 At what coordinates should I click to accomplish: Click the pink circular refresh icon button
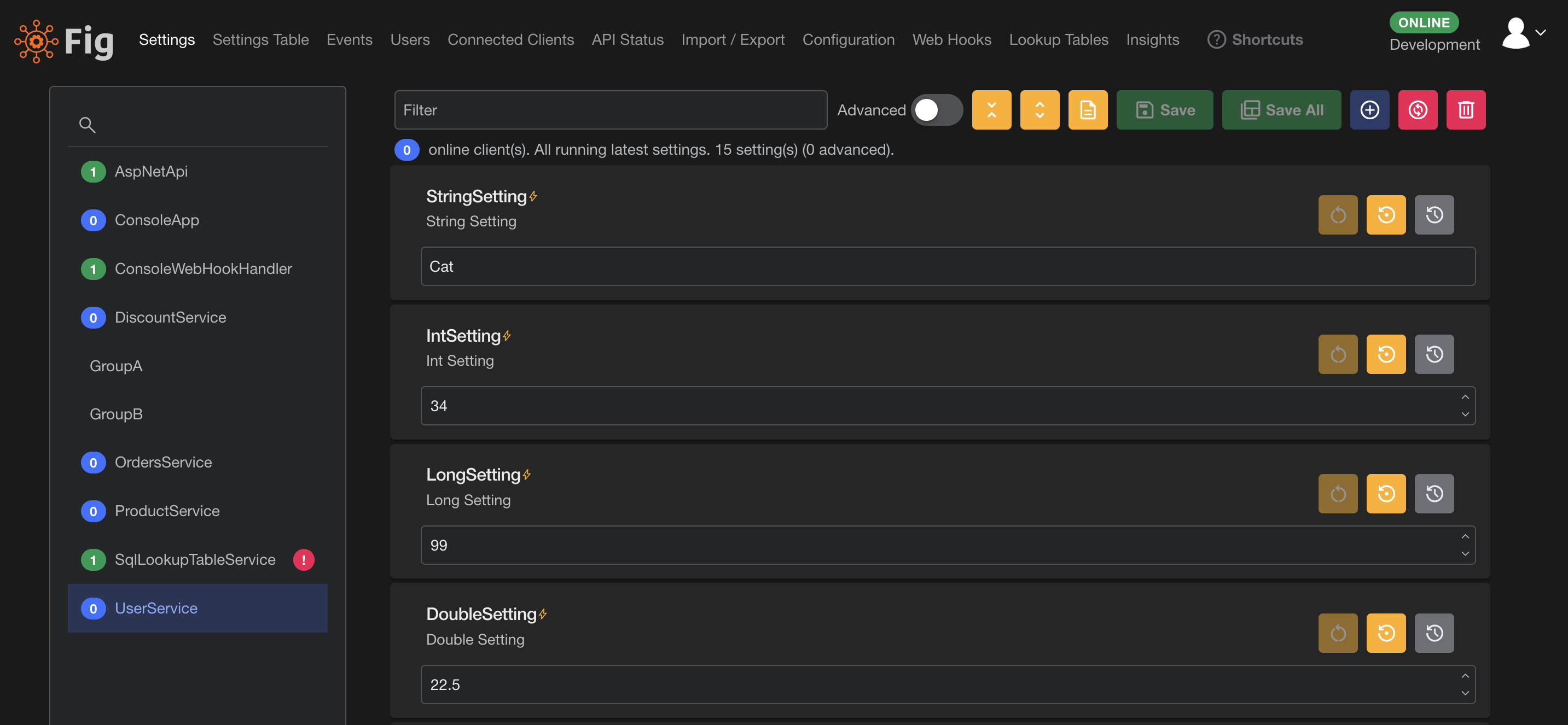[x=1418, y=110]
